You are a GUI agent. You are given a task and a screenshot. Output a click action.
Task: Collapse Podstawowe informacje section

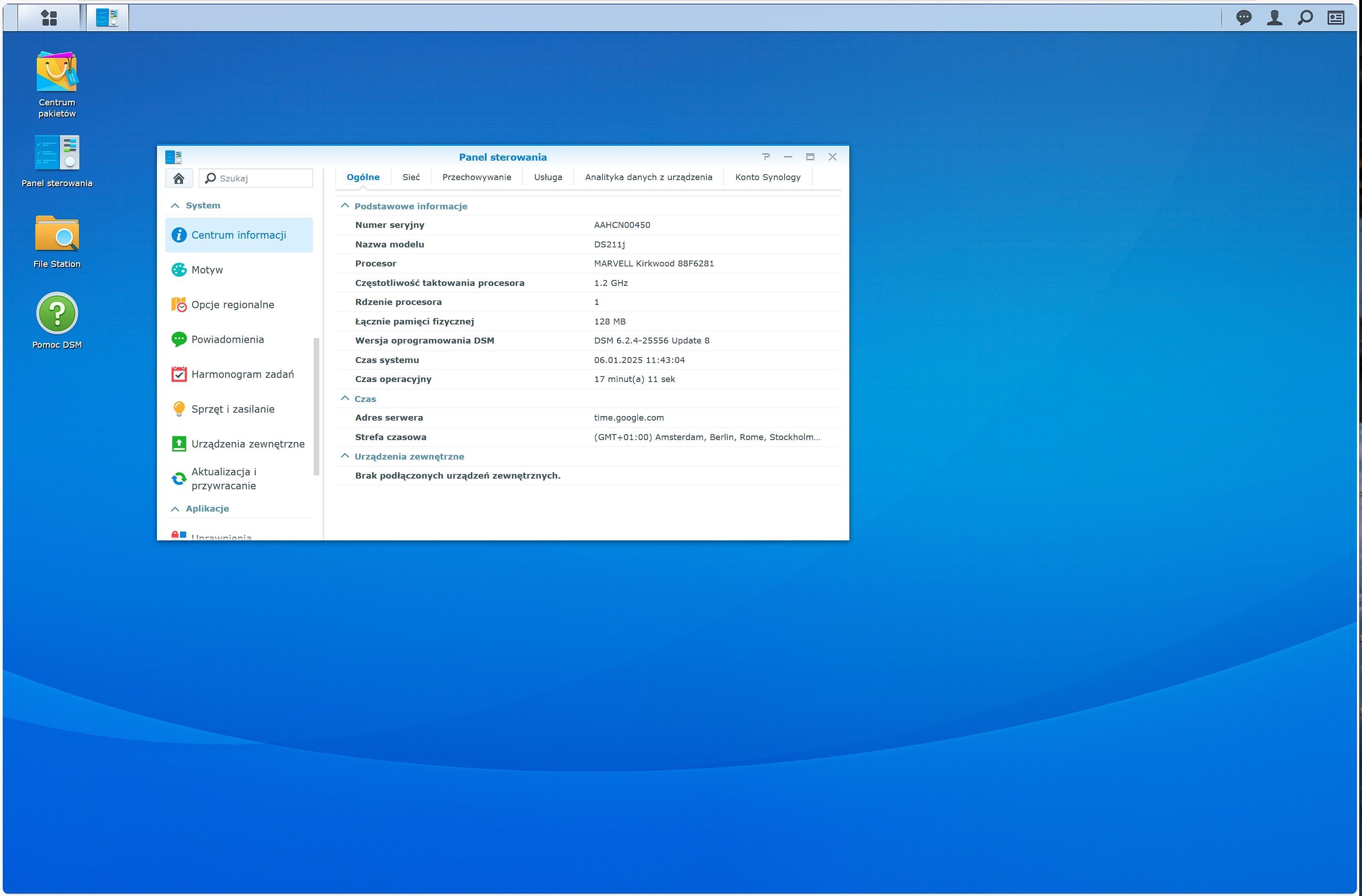coord(345,205)
